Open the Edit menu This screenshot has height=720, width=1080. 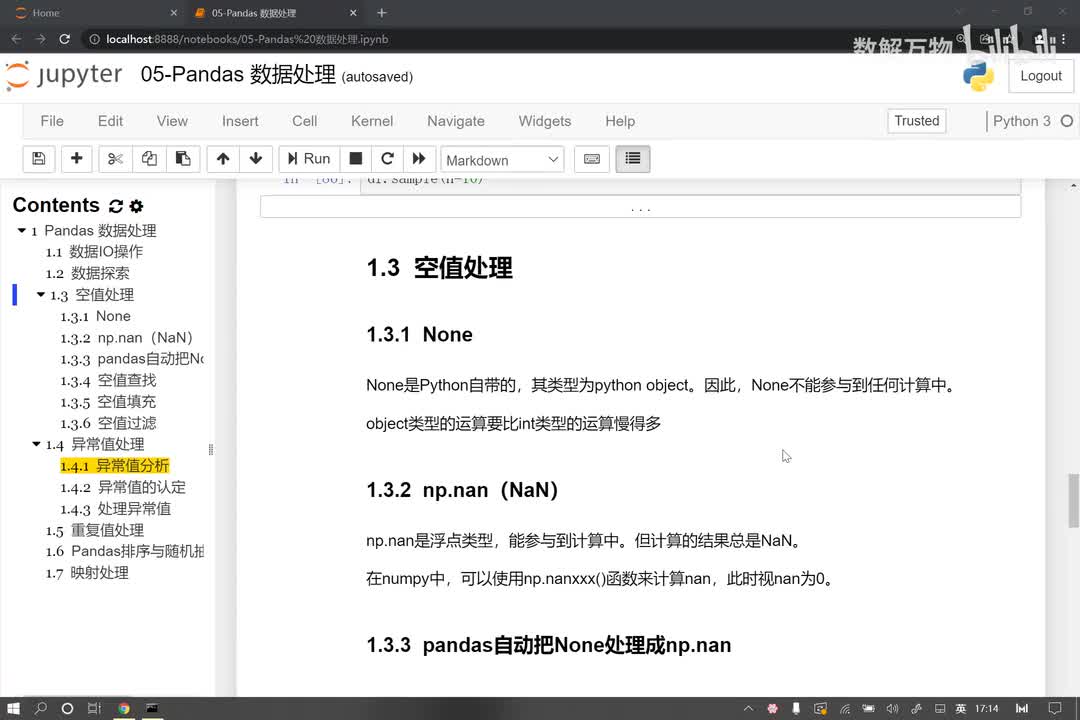(x=110, y=121)
